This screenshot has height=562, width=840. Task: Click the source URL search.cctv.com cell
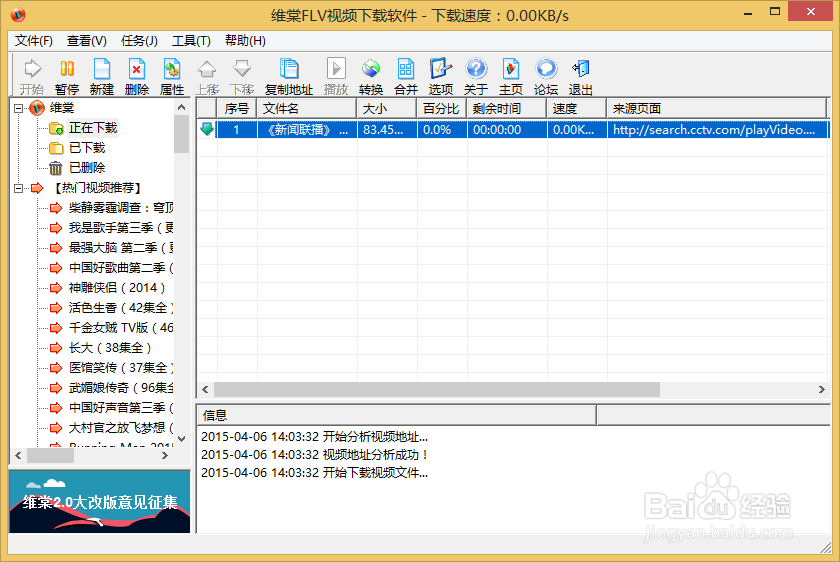pos(718,130)
